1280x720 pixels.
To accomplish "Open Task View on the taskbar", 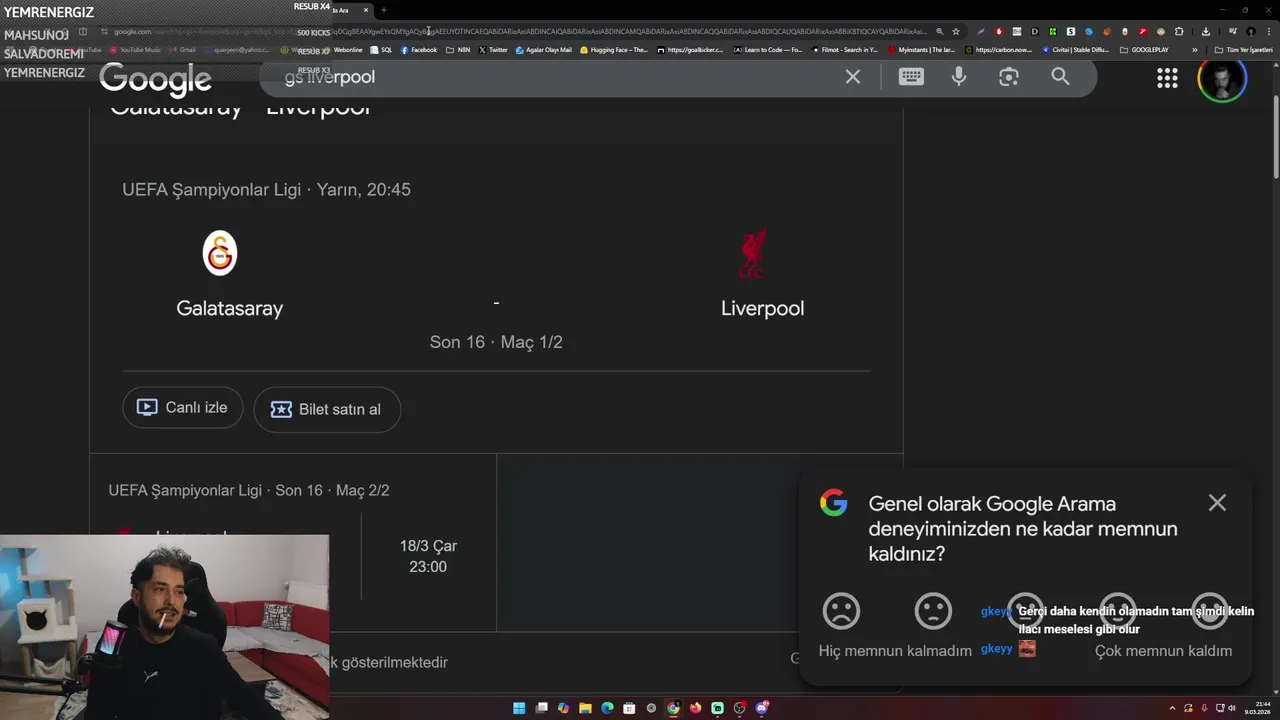I will [541, 708].
